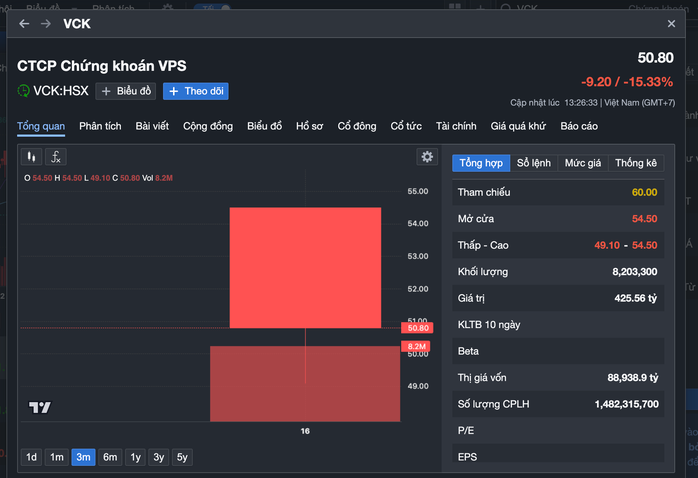Show the Thống kê panel tab

click(x=636, y=163)
